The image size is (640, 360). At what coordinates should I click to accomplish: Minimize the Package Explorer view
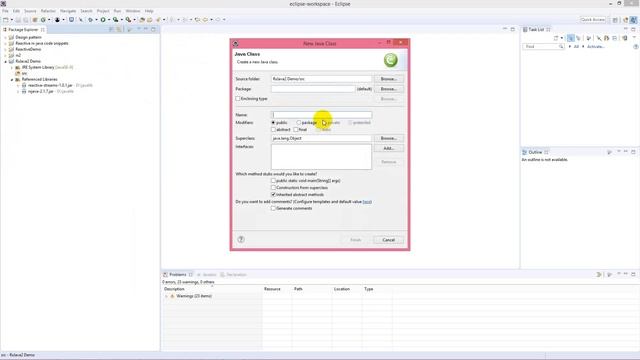coord(146,29)
